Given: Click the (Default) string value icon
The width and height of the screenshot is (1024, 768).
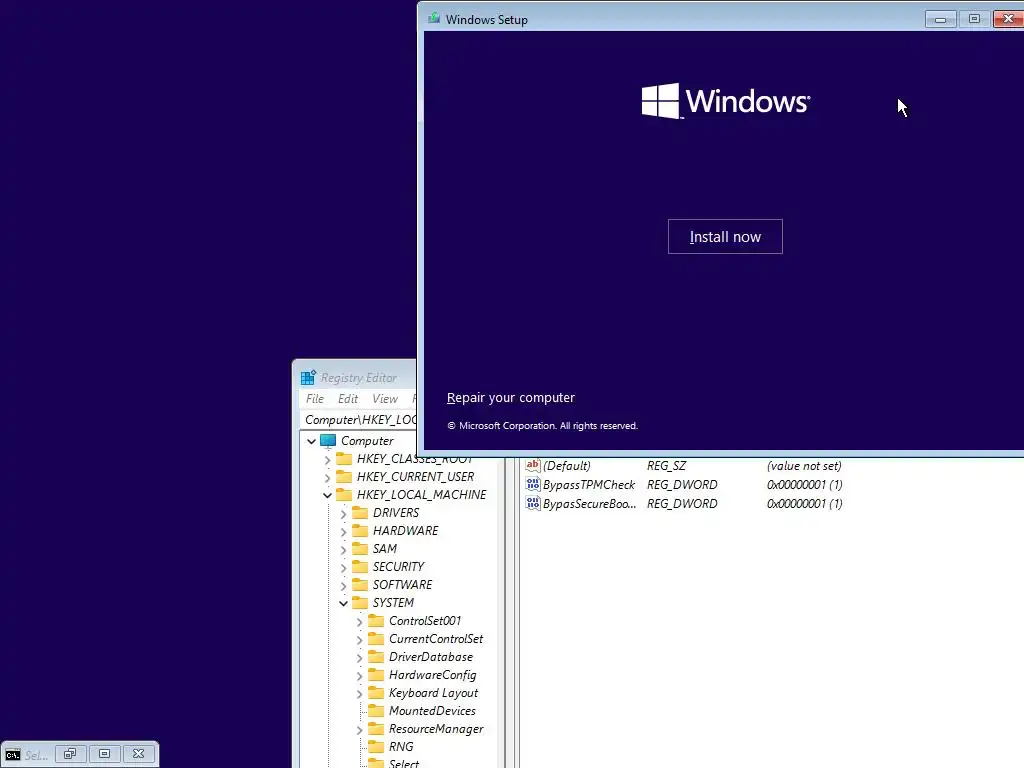Looking at the screenshot, I should (x=533, y=466).
